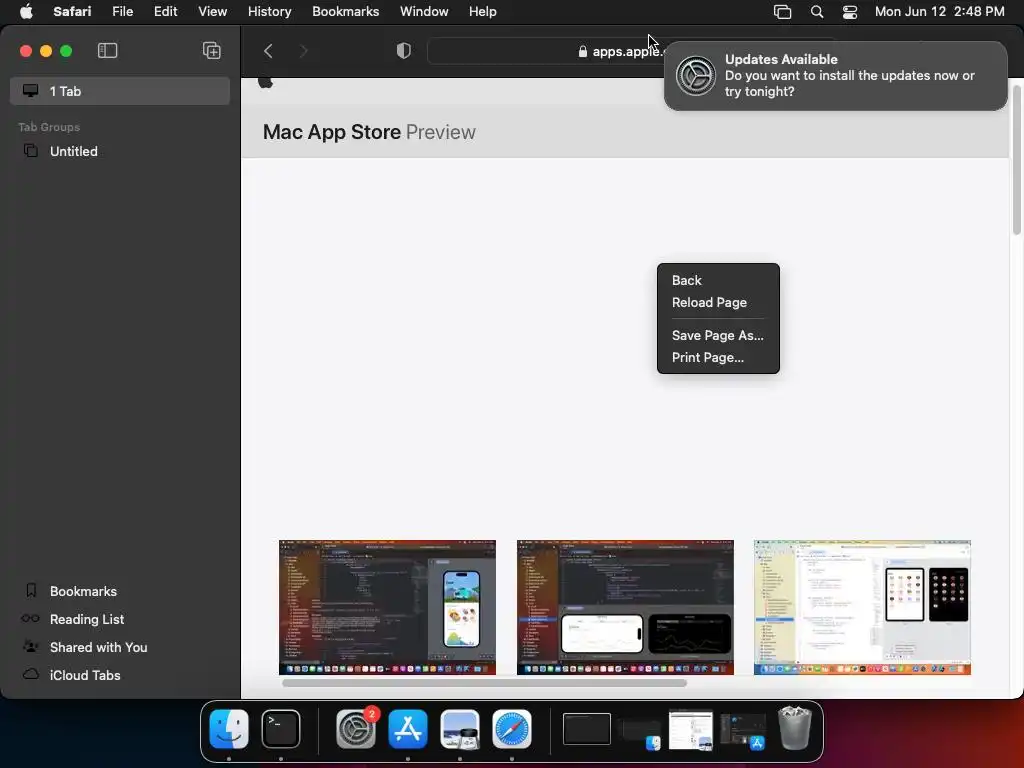Screen dimensions: 1024x768
Task: Click the Updates Available notification
Action: tap(835, 76)
